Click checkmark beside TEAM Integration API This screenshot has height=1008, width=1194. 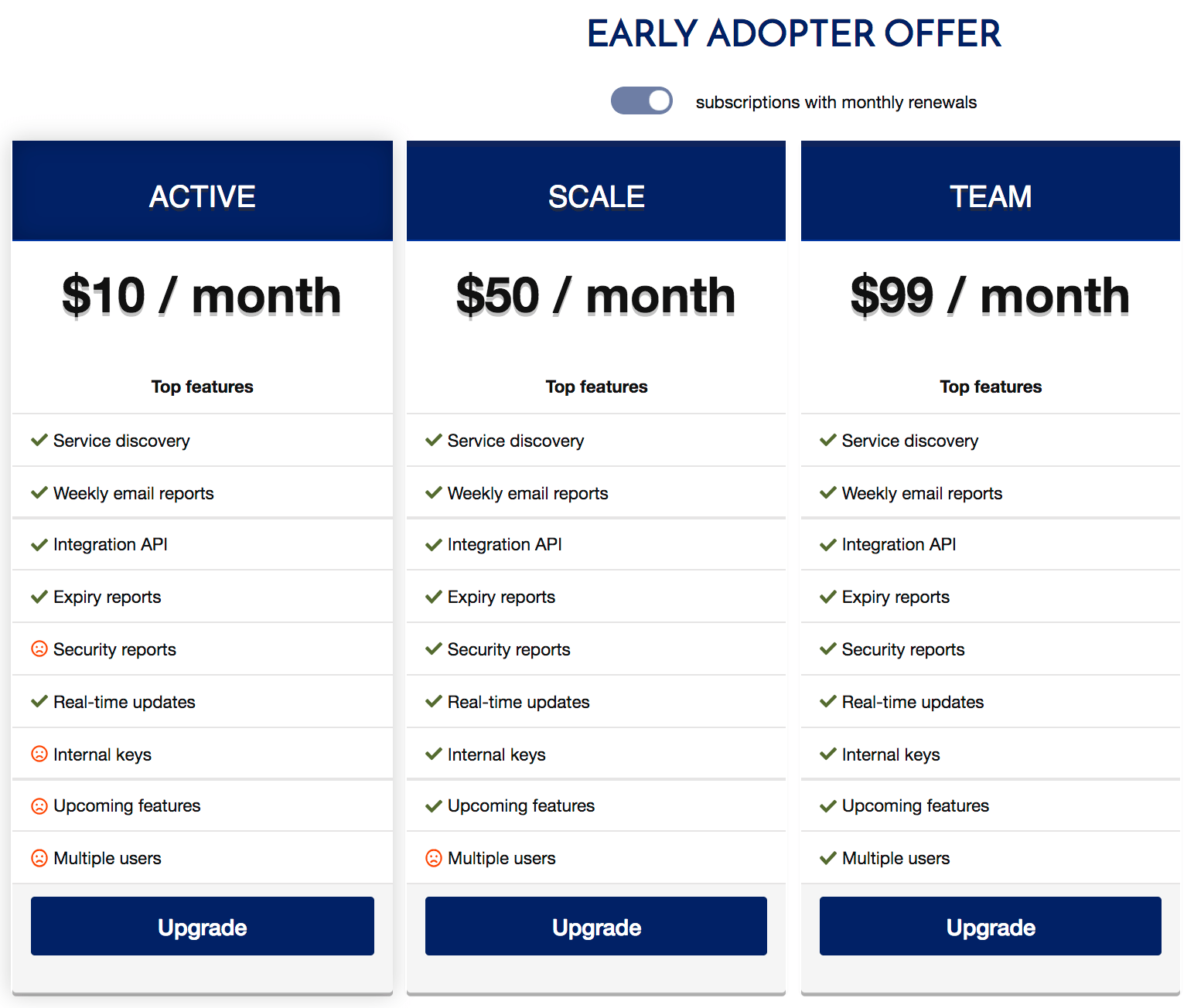tap(828, 545)
